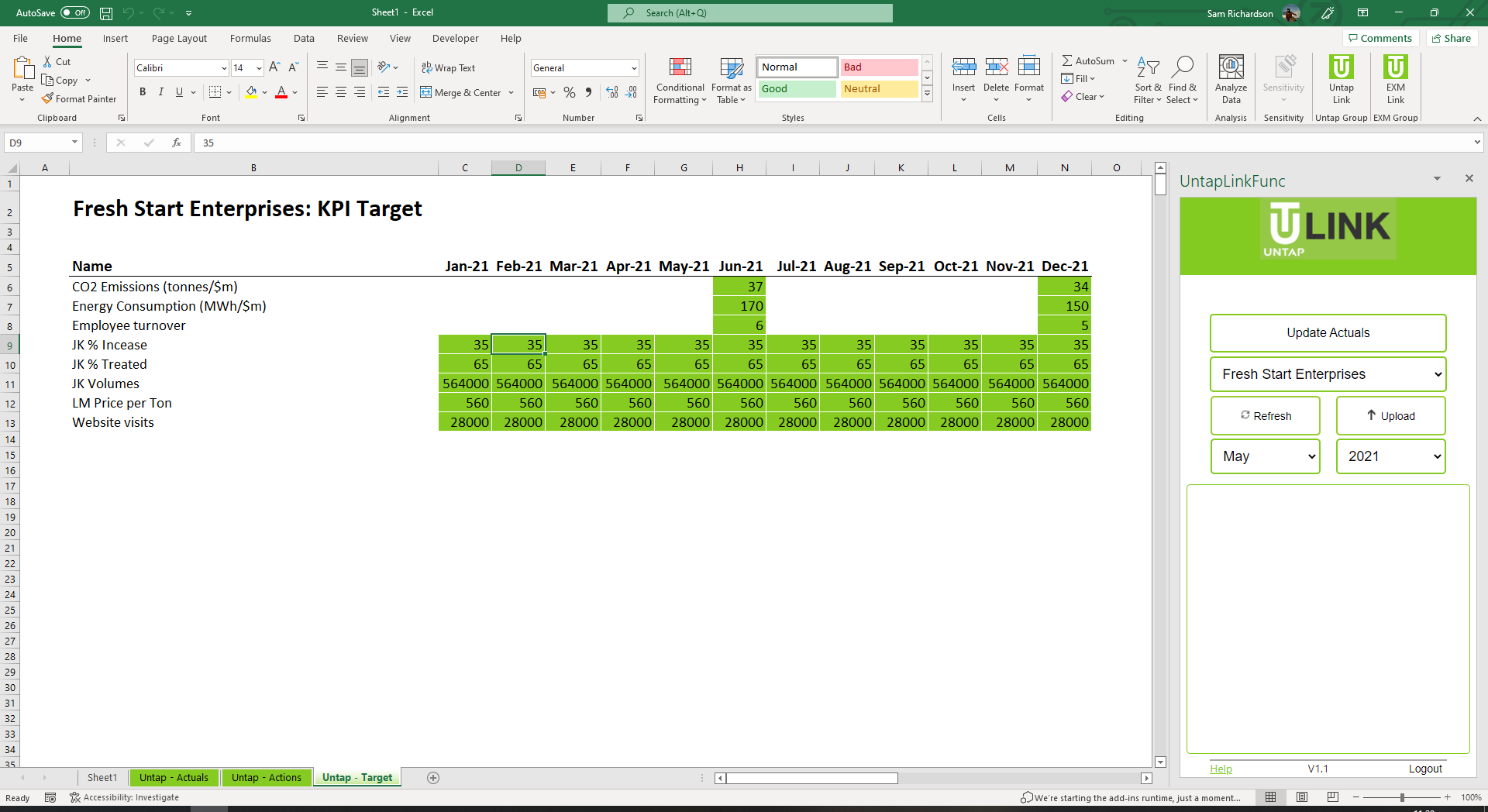Toggle Bold formatting
This screenshot has width=1488, height=812.
(x=143, y=92)
